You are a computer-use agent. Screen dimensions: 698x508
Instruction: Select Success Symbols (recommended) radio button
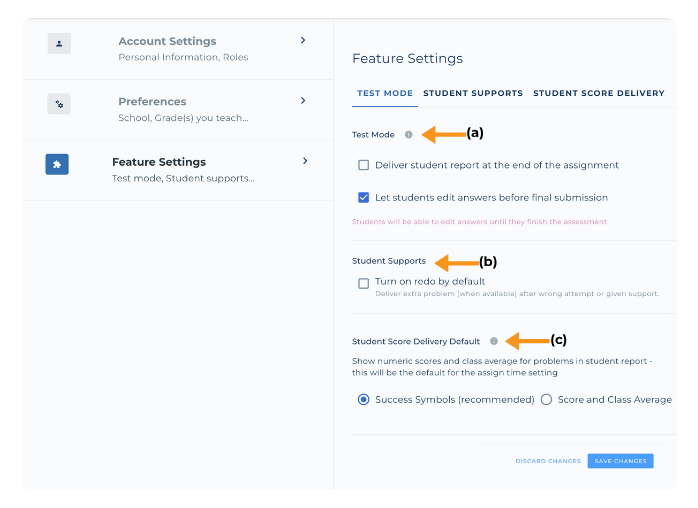click(x=364, y=399)
